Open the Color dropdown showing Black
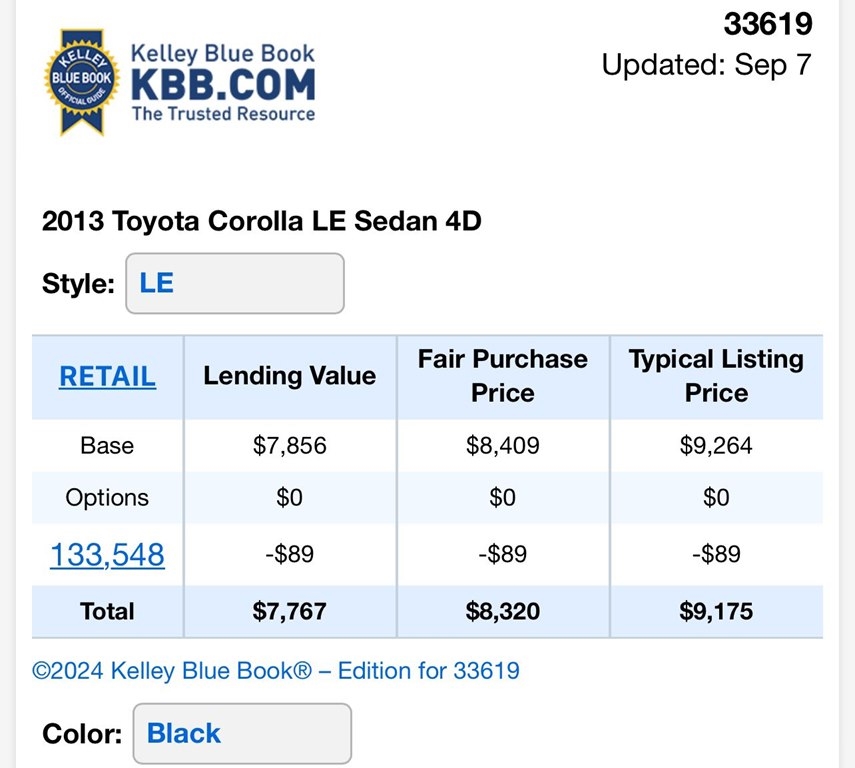Screen dimensions: 855x768 click(241, 734)
